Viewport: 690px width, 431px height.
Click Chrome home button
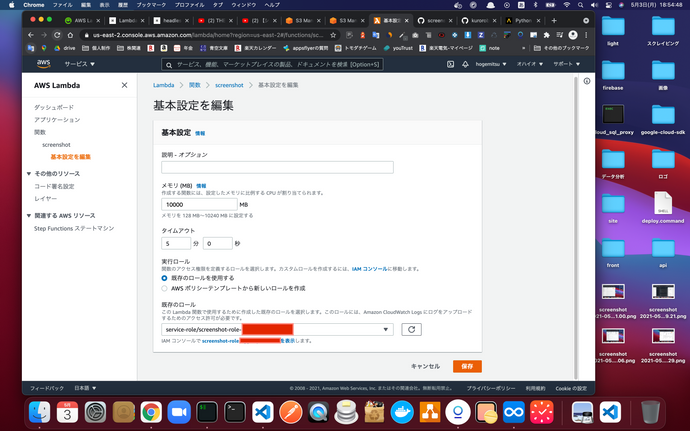tap(70, 35)
